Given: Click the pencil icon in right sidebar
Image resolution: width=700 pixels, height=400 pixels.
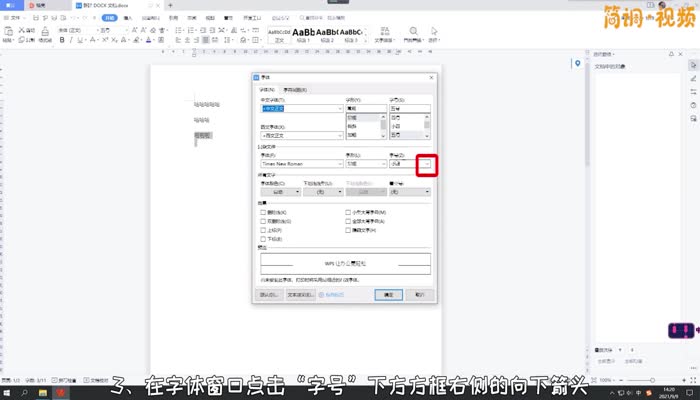Looking at the screenshot, I should click(693, 78).
